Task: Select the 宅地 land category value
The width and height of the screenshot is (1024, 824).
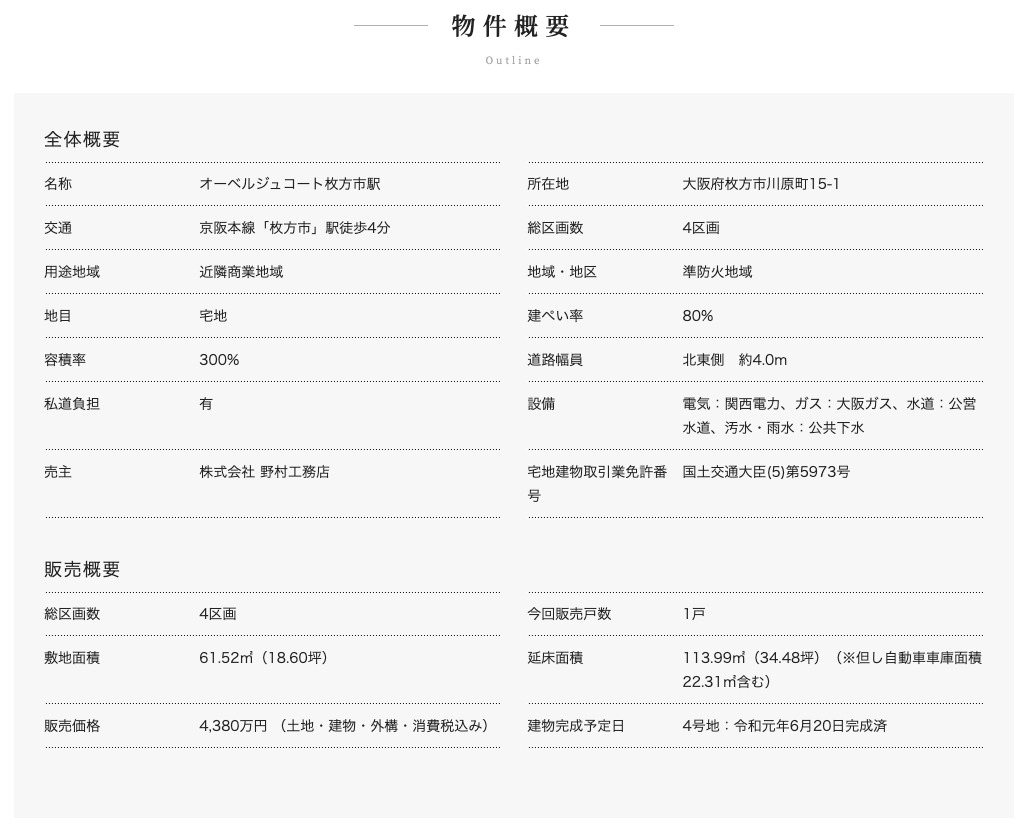Action: click(213, 316)
